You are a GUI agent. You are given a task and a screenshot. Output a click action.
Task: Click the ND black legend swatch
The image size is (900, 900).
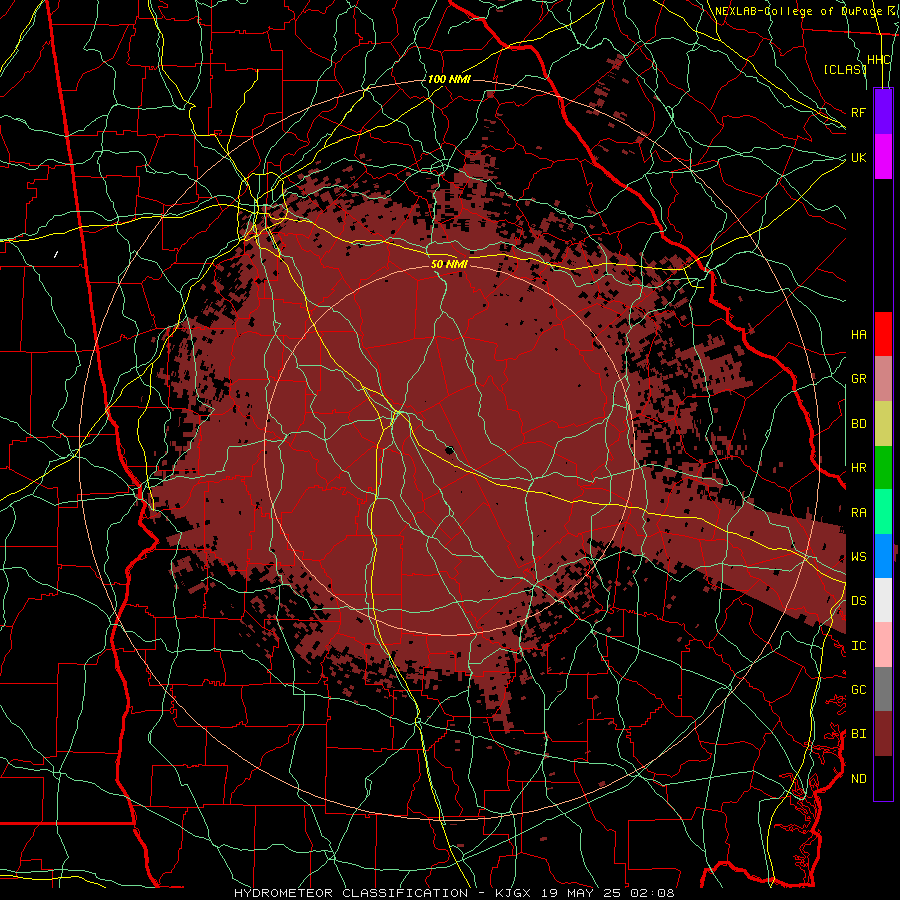point(883,778)
